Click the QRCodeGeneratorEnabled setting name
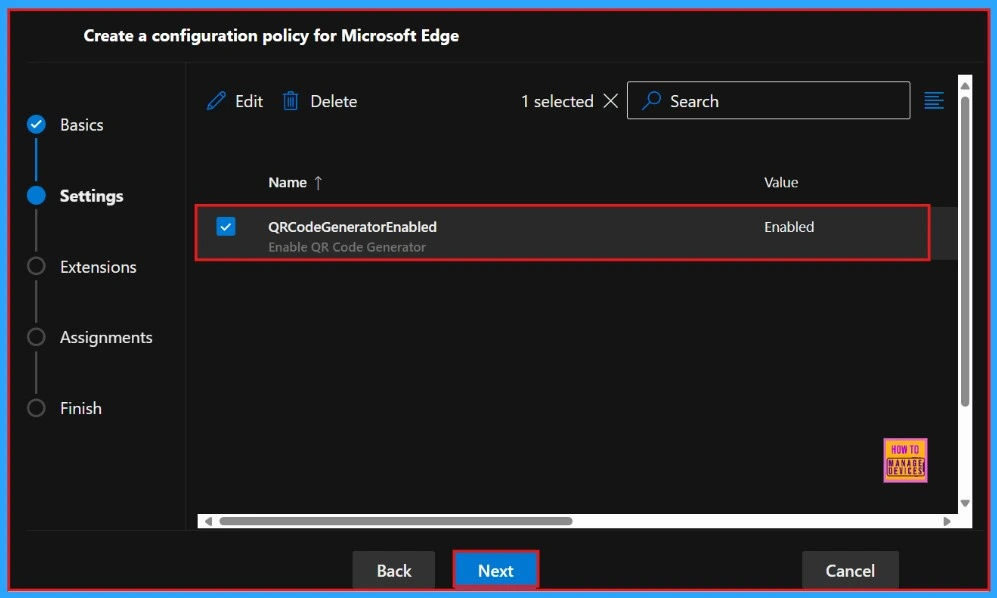Viewport: 997px width, 598px height. [352, 227]
